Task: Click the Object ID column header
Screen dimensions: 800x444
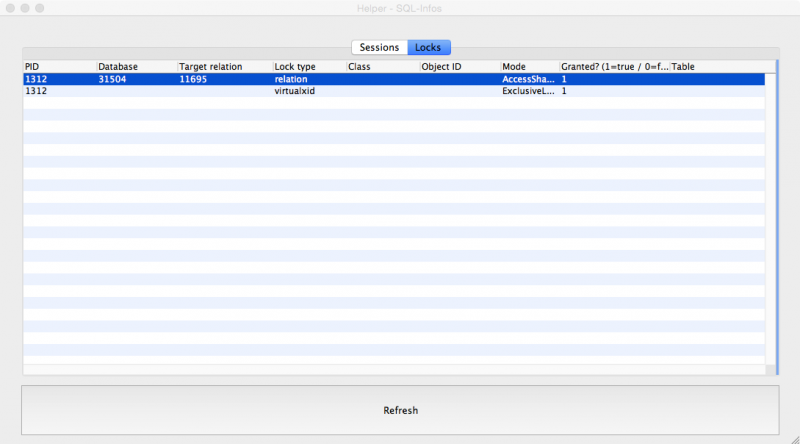Action: (x=458, y=67)
